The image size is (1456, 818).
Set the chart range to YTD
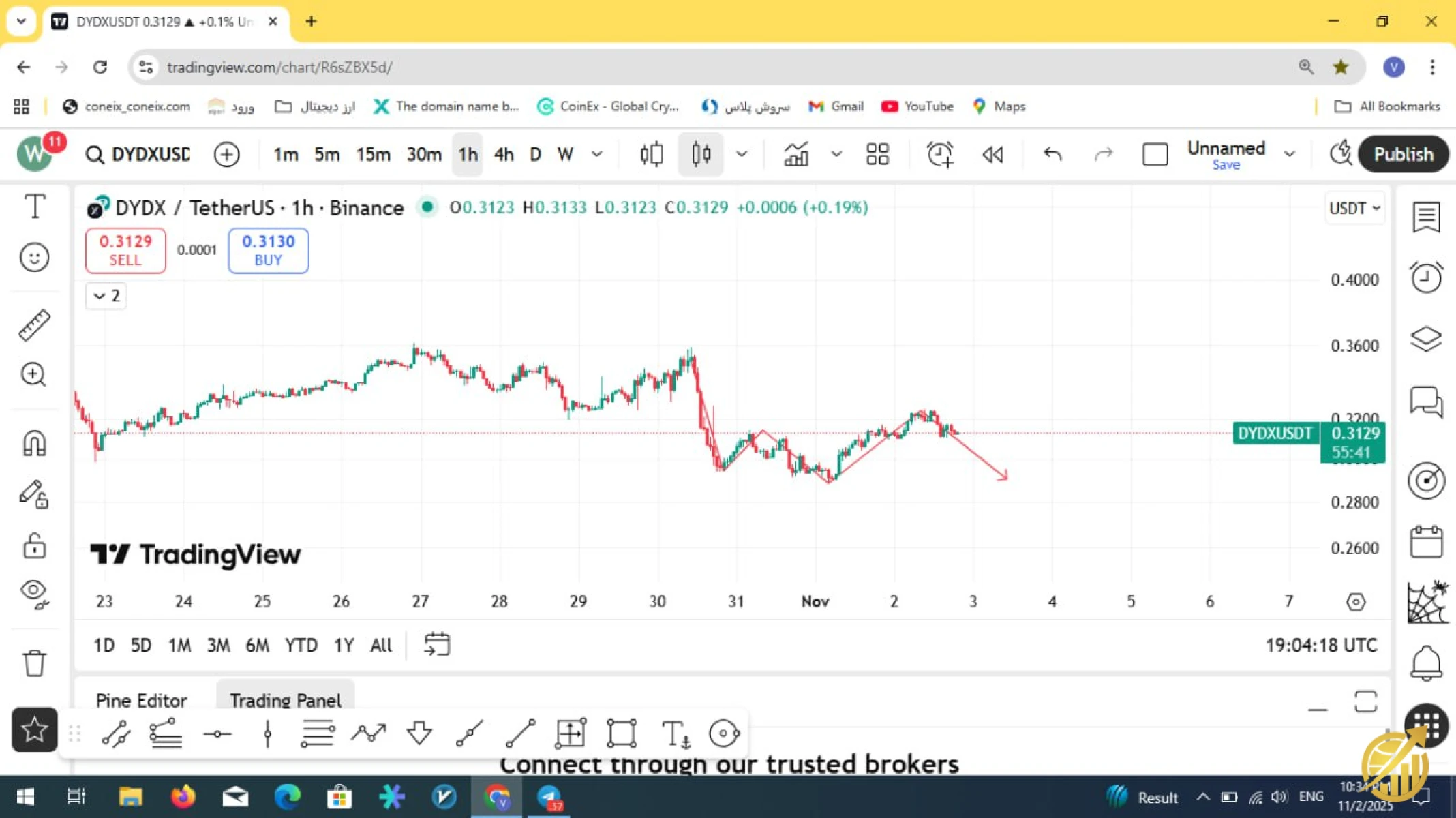[x=301, y=645]
